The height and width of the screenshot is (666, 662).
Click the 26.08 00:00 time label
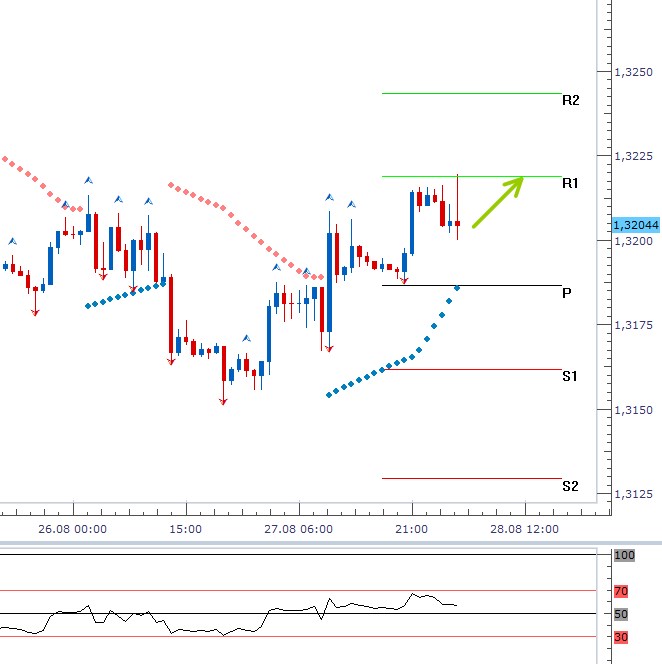73,529
